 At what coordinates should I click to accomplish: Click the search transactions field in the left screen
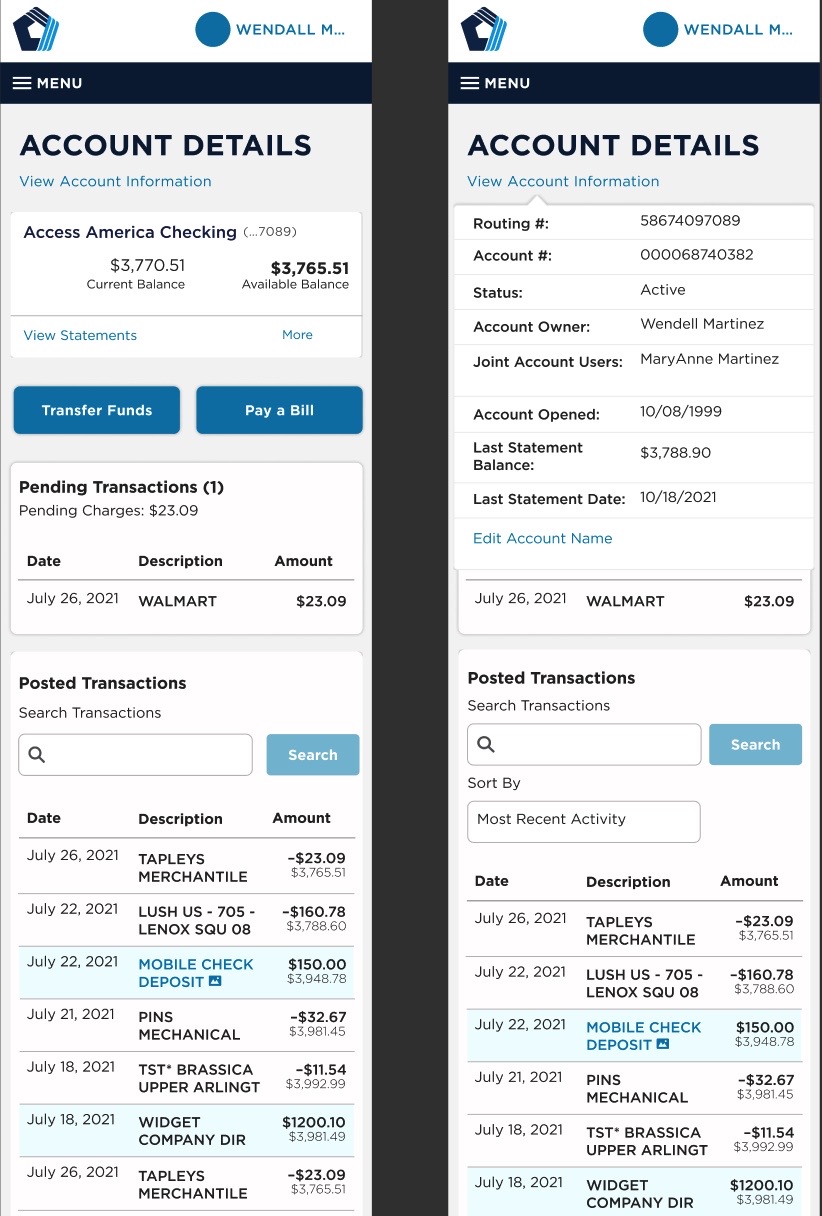click(136, 755)
